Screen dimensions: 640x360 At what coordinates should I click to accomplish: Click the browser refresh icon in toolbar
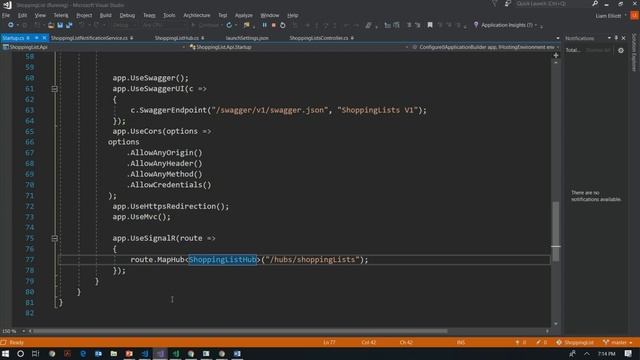[x=229, y=25]
